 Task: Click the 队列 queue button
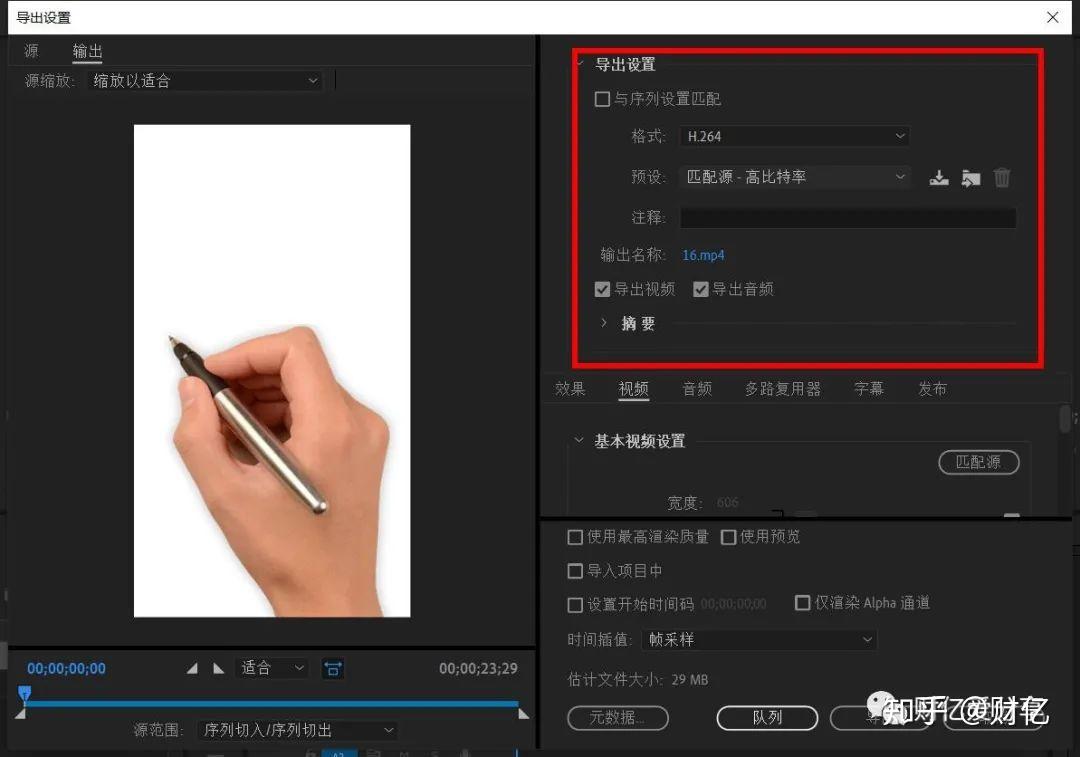(767, 718)
